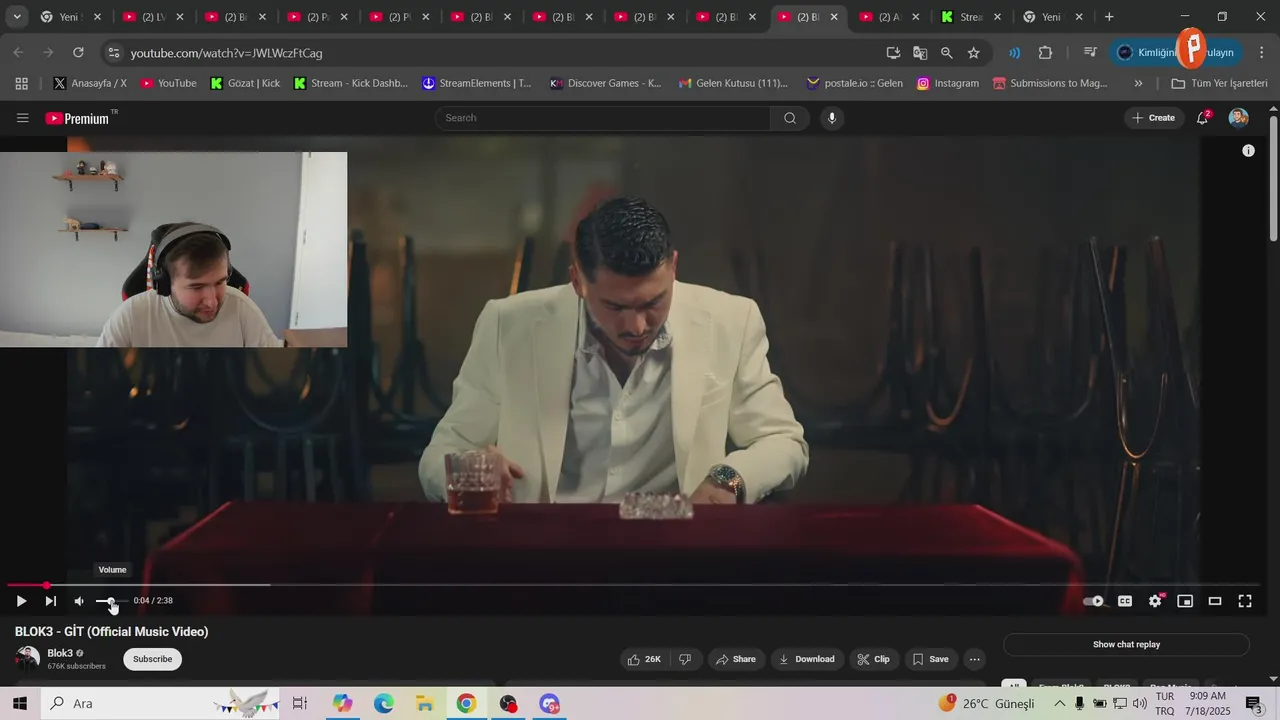
Task: Open Blok3 channel avatar
Action: point(27,658)
